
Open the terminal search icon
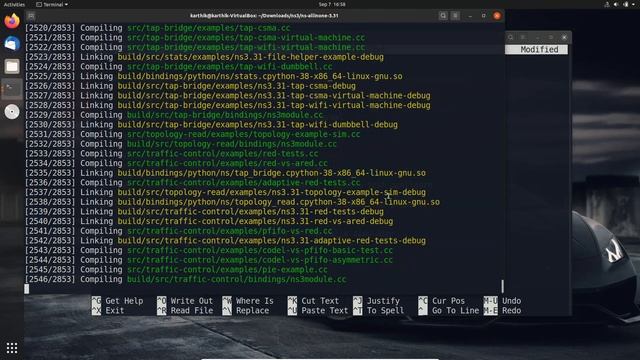click(x=443, y=16)
